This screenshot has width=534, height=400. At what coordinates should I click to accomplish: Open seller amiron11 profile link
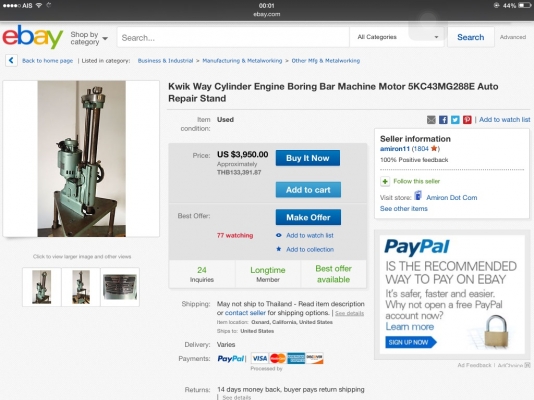395,149
